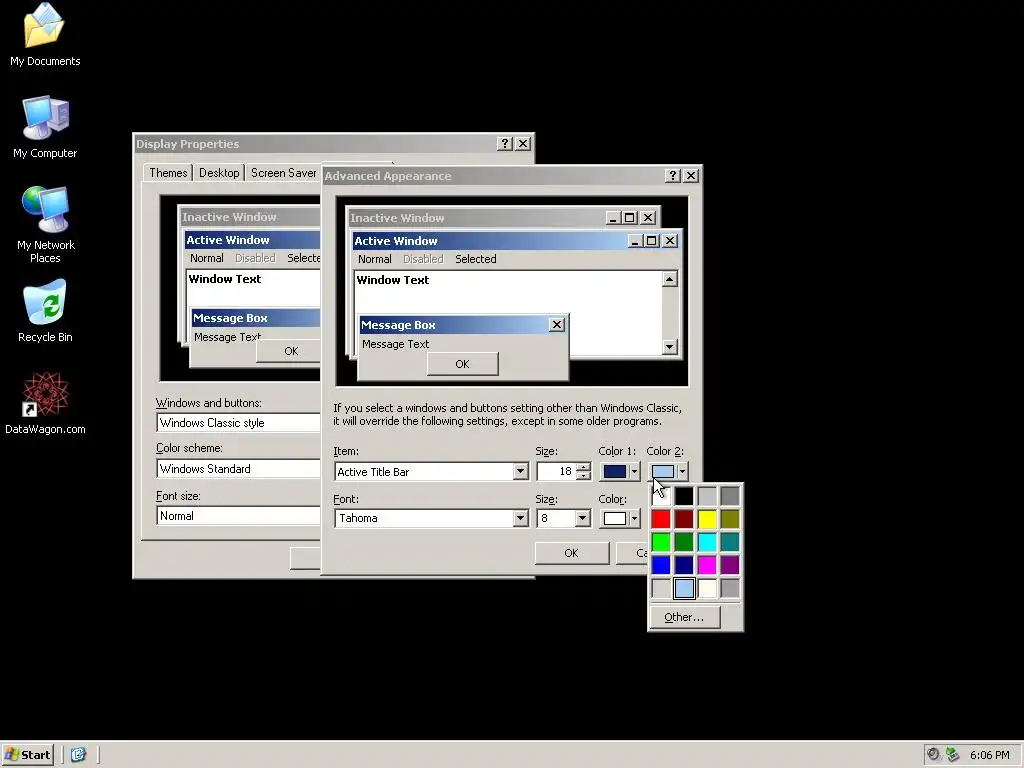Click the speaker tray icon
Screen dimensions: 1024x768
(934, 754)
